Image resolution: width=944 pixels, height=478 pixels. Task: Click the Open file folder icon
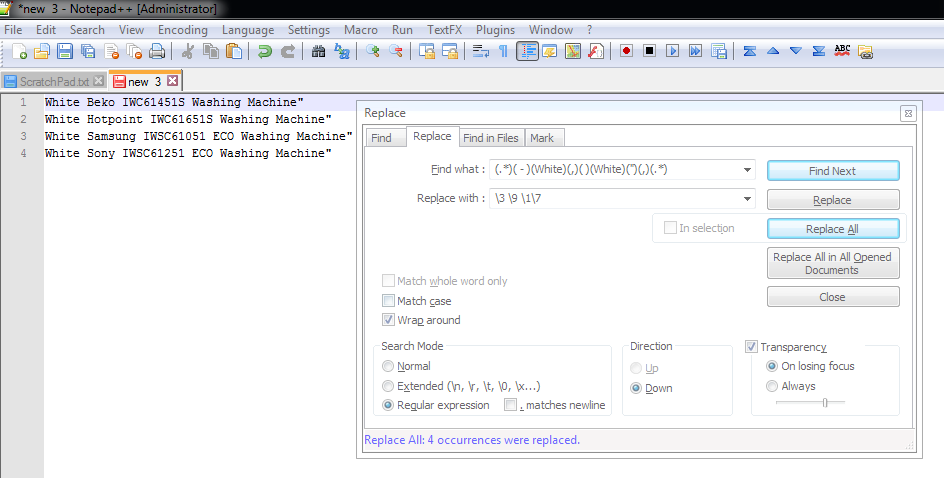(42, 52)
